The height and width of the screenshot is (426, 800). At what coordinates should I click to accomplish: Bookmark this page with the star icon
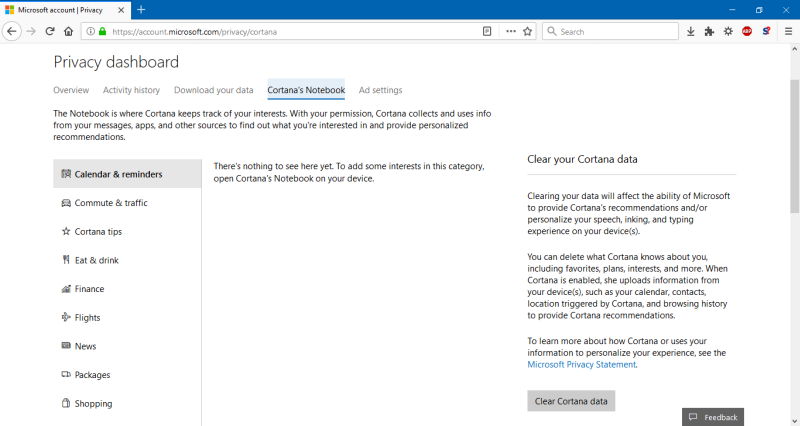coord(527,31)
